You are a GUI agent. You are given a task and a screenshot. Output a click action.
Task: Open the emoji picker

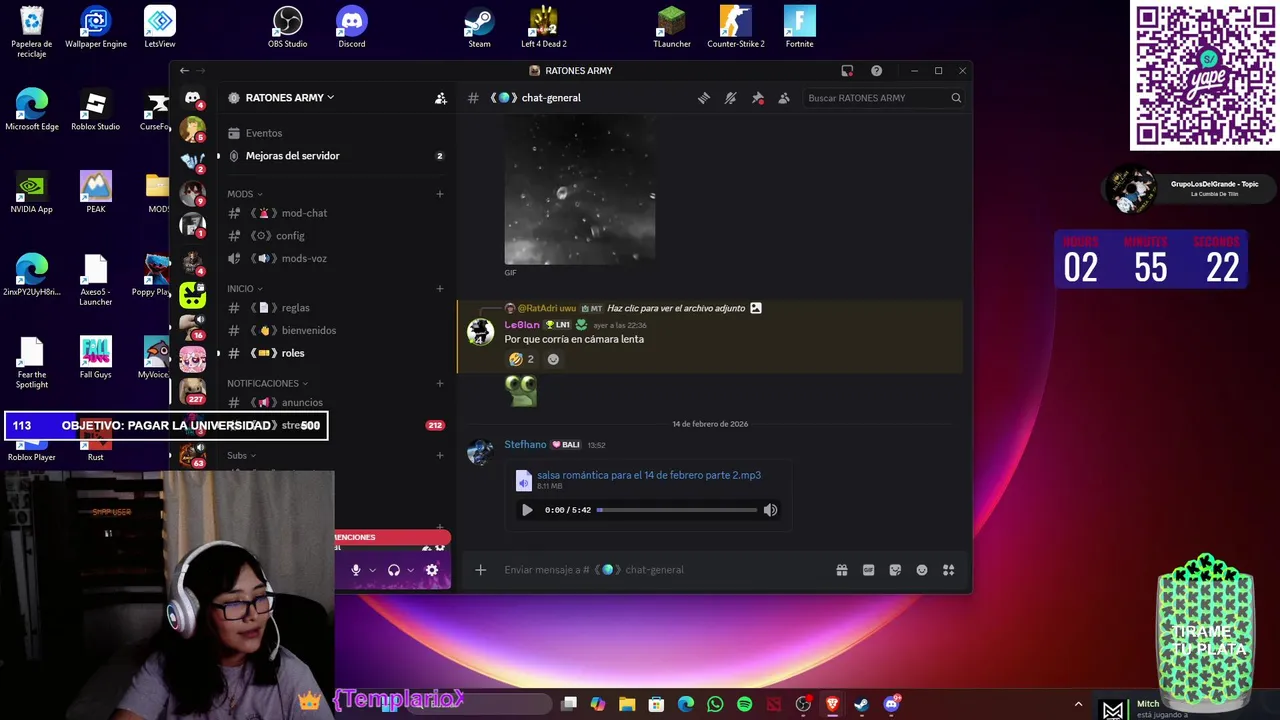pos(922,570)
